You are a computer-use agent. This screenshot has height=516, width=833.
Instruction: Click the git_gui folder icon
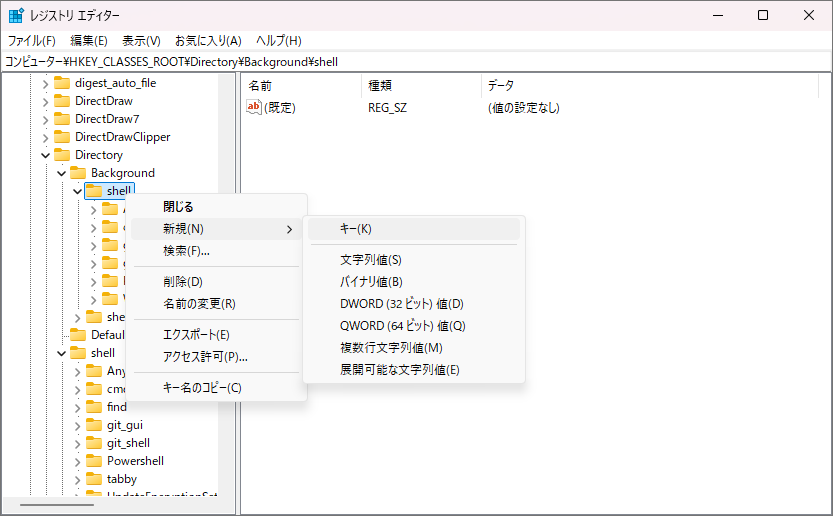point(94,425)
